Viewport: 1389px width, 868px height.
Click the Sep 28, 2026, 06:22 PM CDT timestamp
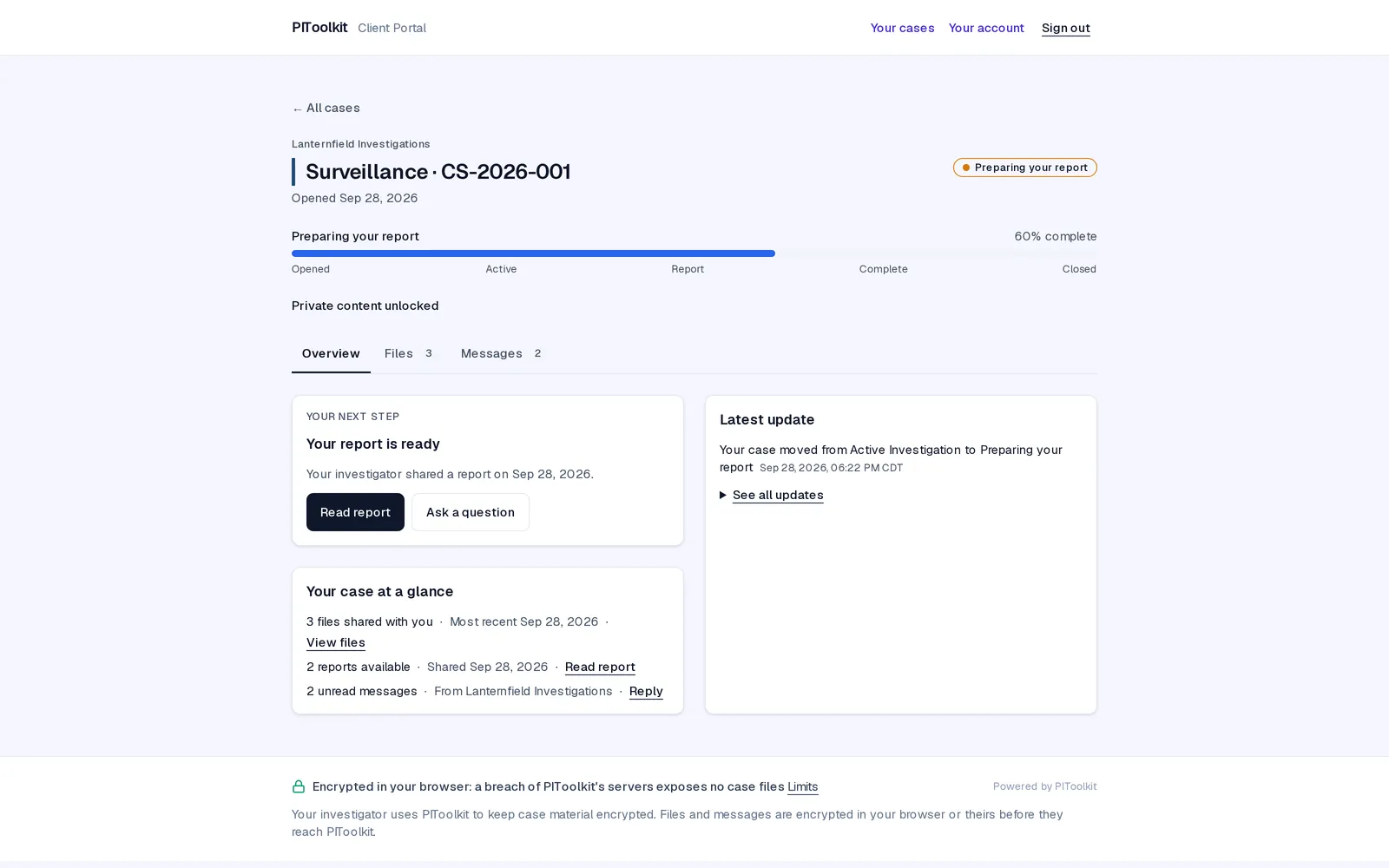pyautogui.click(x=832, y=468)
